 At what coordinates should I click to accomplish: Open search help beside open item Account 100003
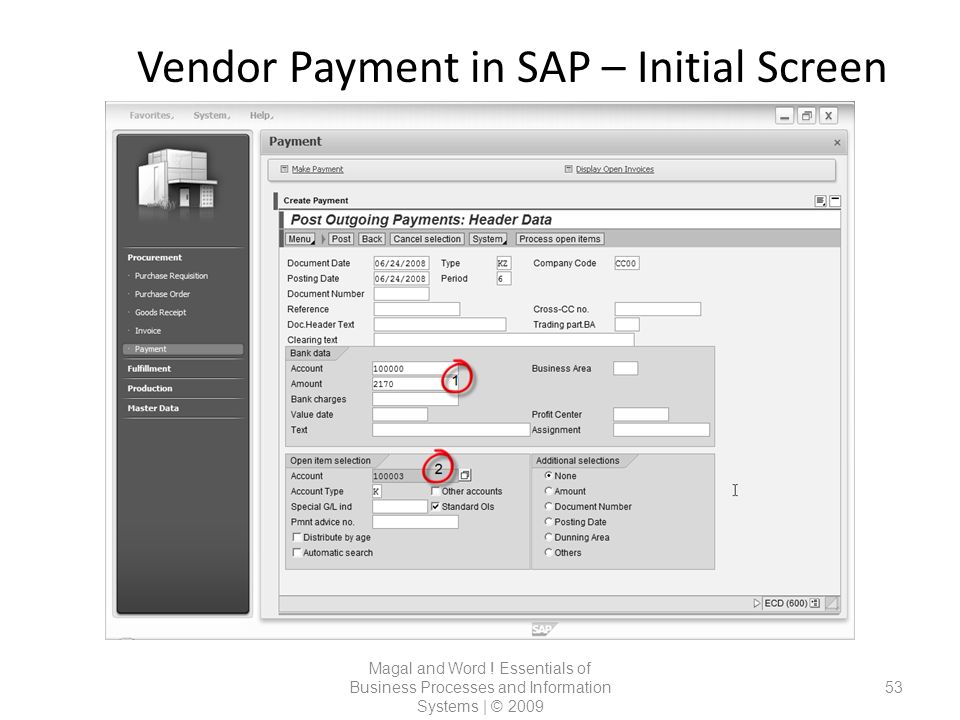coord(465,475)
